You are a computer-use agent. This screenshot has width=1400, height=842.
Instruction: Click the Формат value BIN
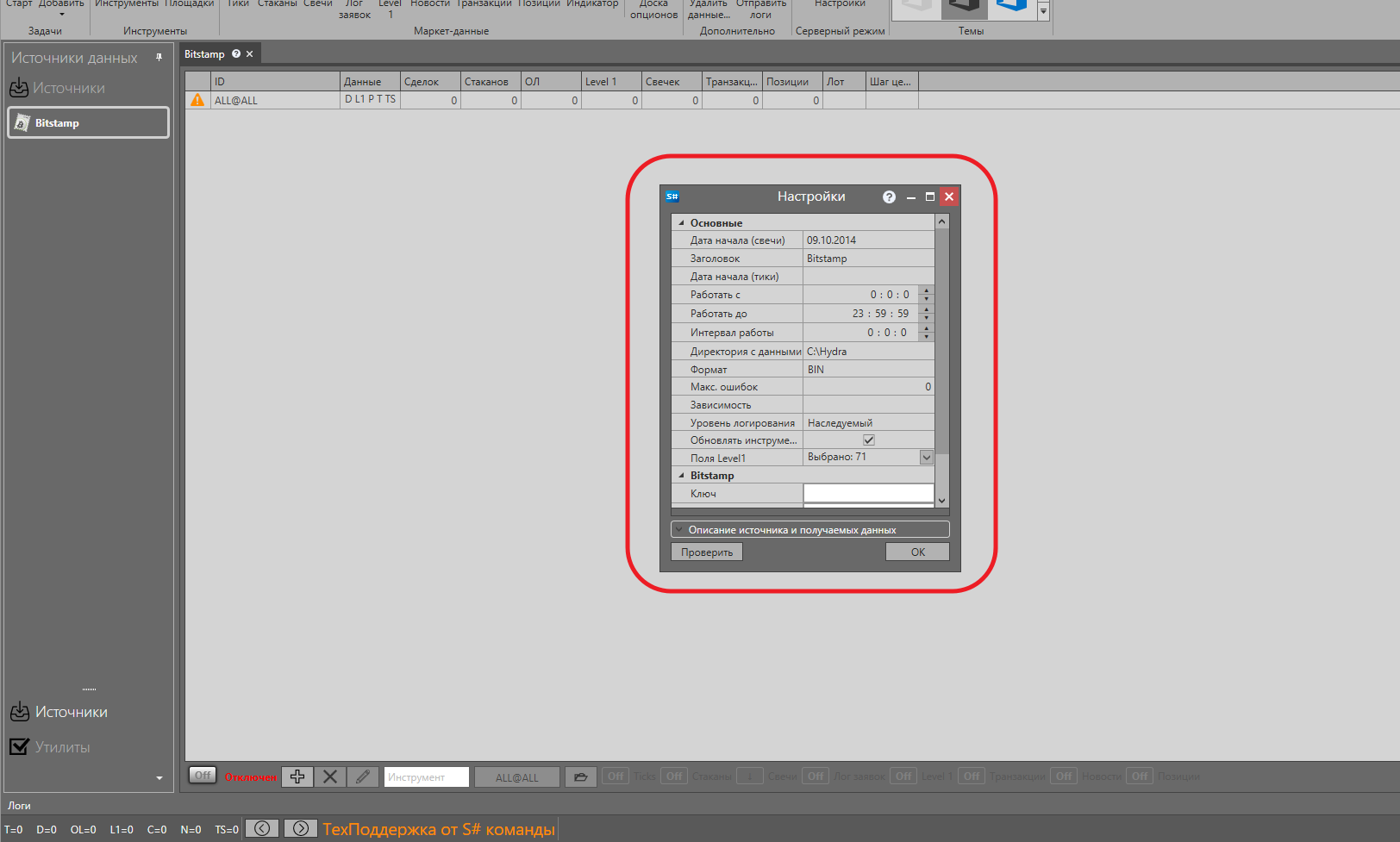[x=868, y=370]
